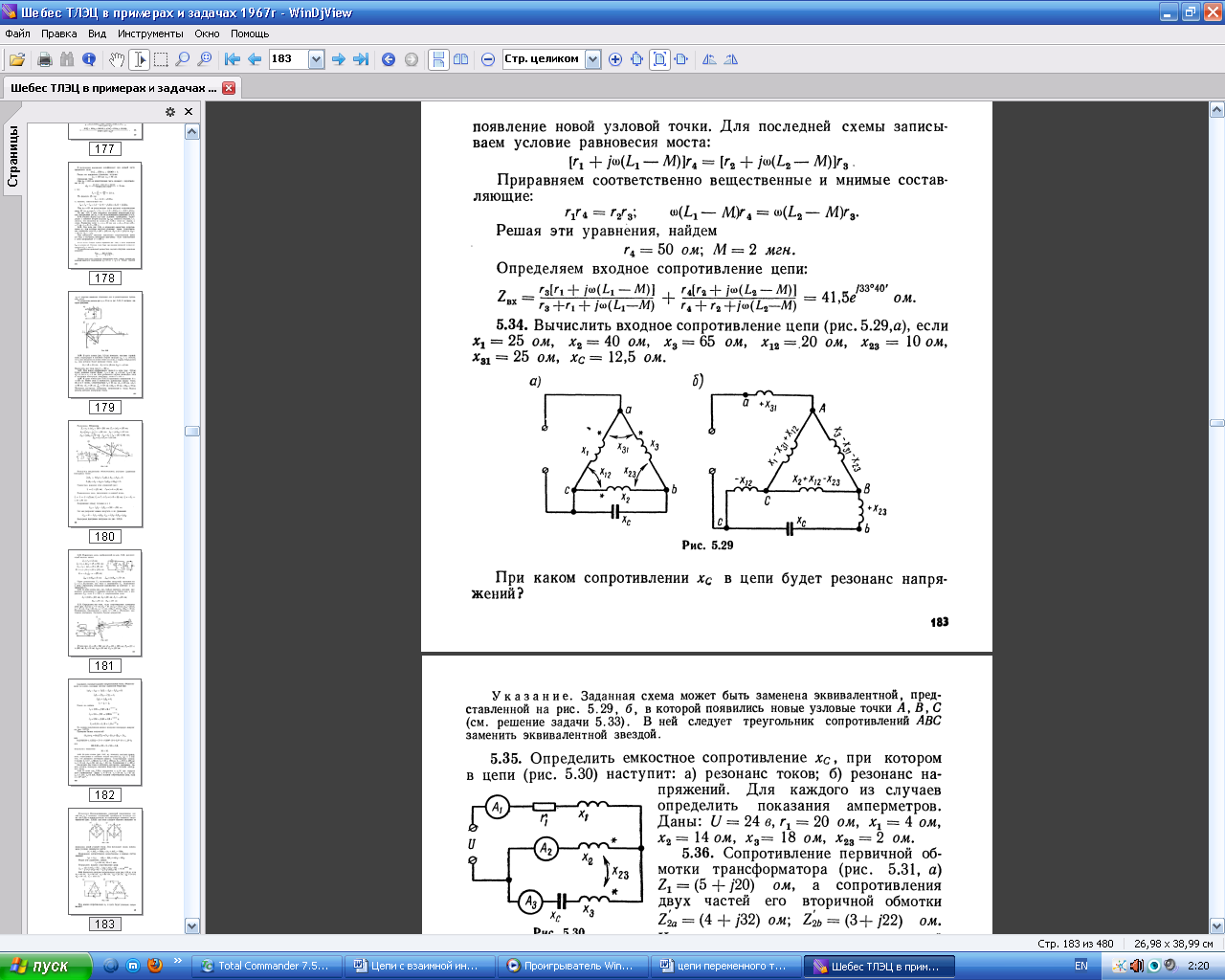This screenshot has width=1225, height=980.
Task: Go to the first page
Action: click(232, 59)
